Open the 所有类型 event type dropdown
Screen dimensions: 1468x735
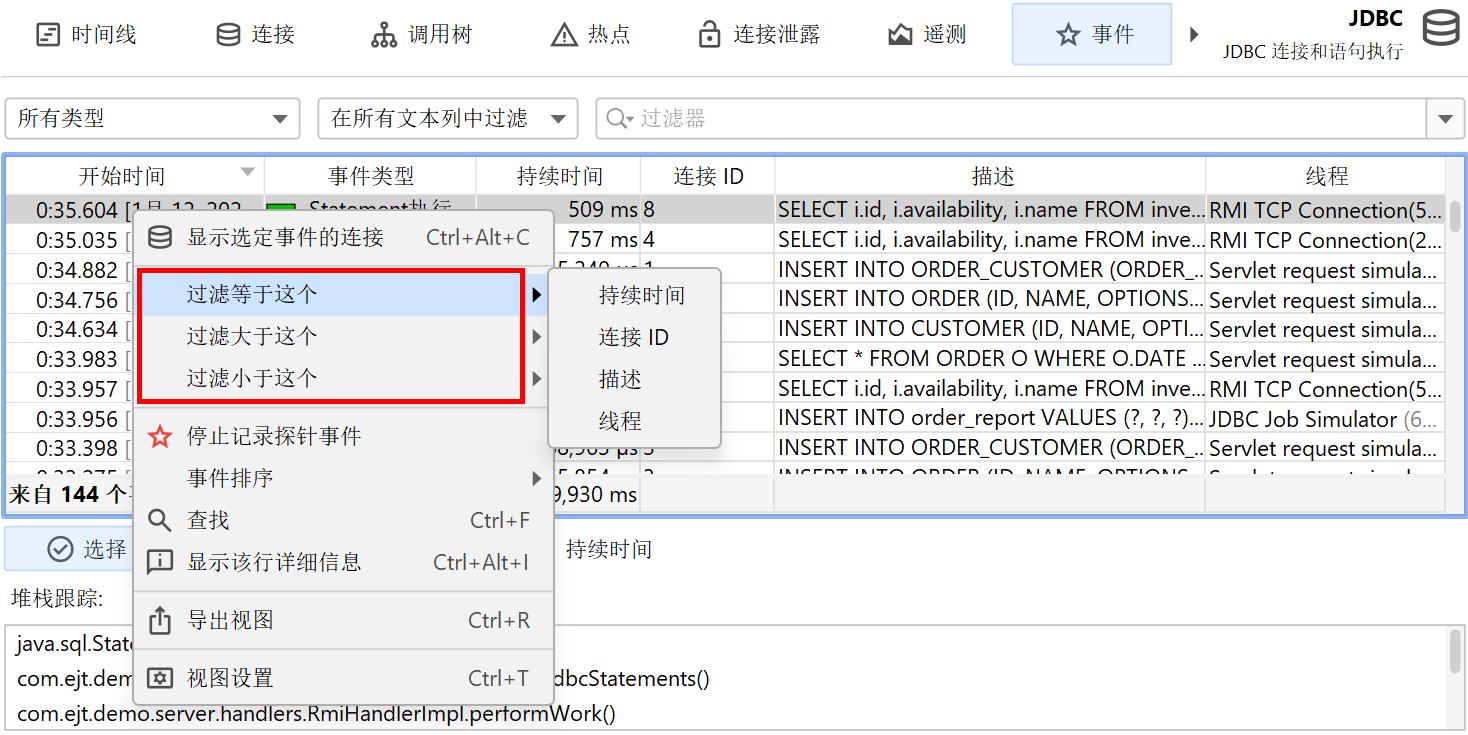pyautogui.click(x=152, y=119)
